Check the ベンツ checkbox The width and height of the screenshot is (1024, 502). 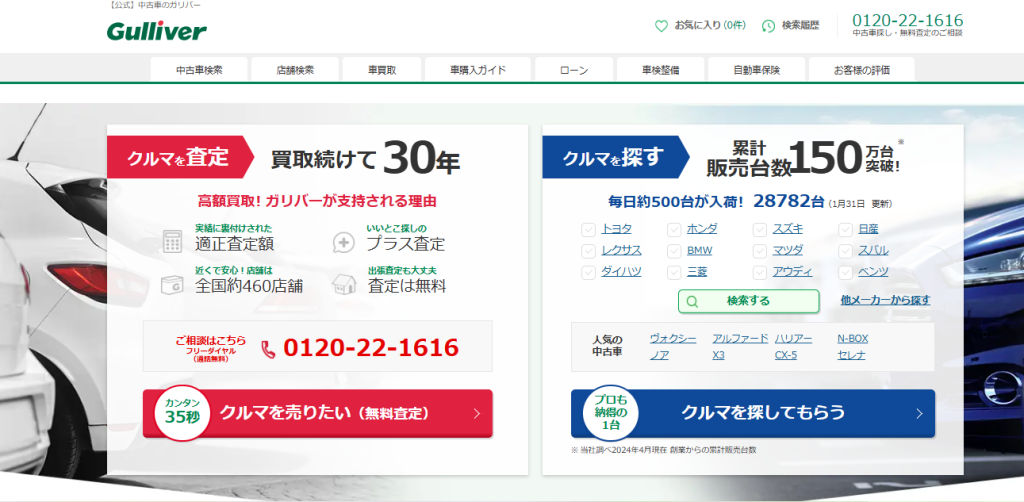point(846,272)
